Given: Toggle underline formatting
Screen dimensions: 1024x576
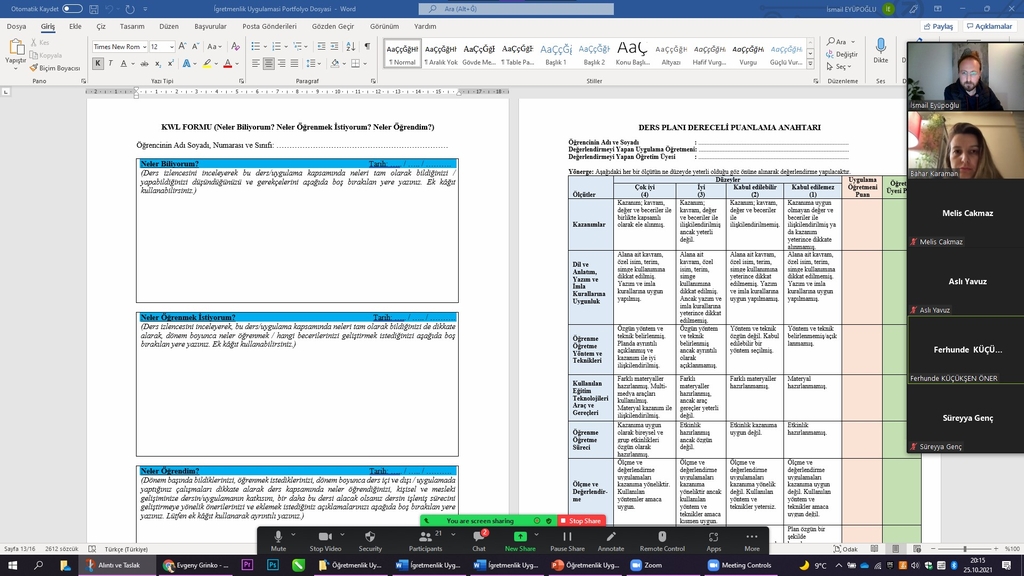Looking at the screenshot, I should (123, 63).
